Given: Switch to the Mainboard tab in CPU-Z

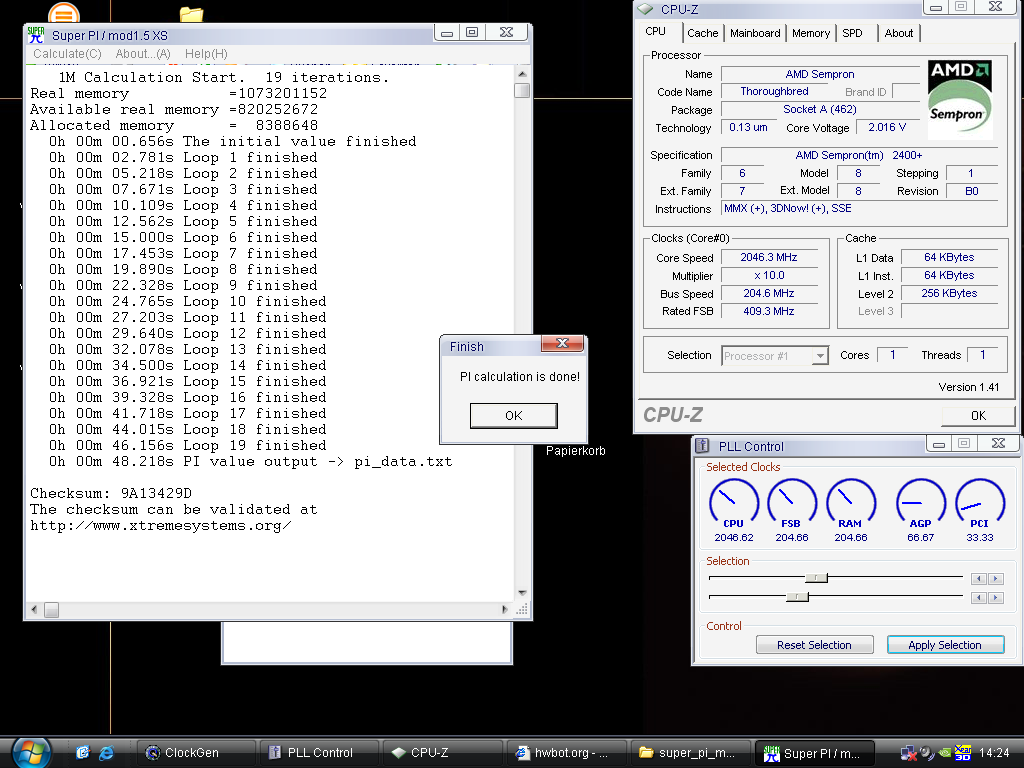Looking at the screenshot, I should click(x=755, y=33).
